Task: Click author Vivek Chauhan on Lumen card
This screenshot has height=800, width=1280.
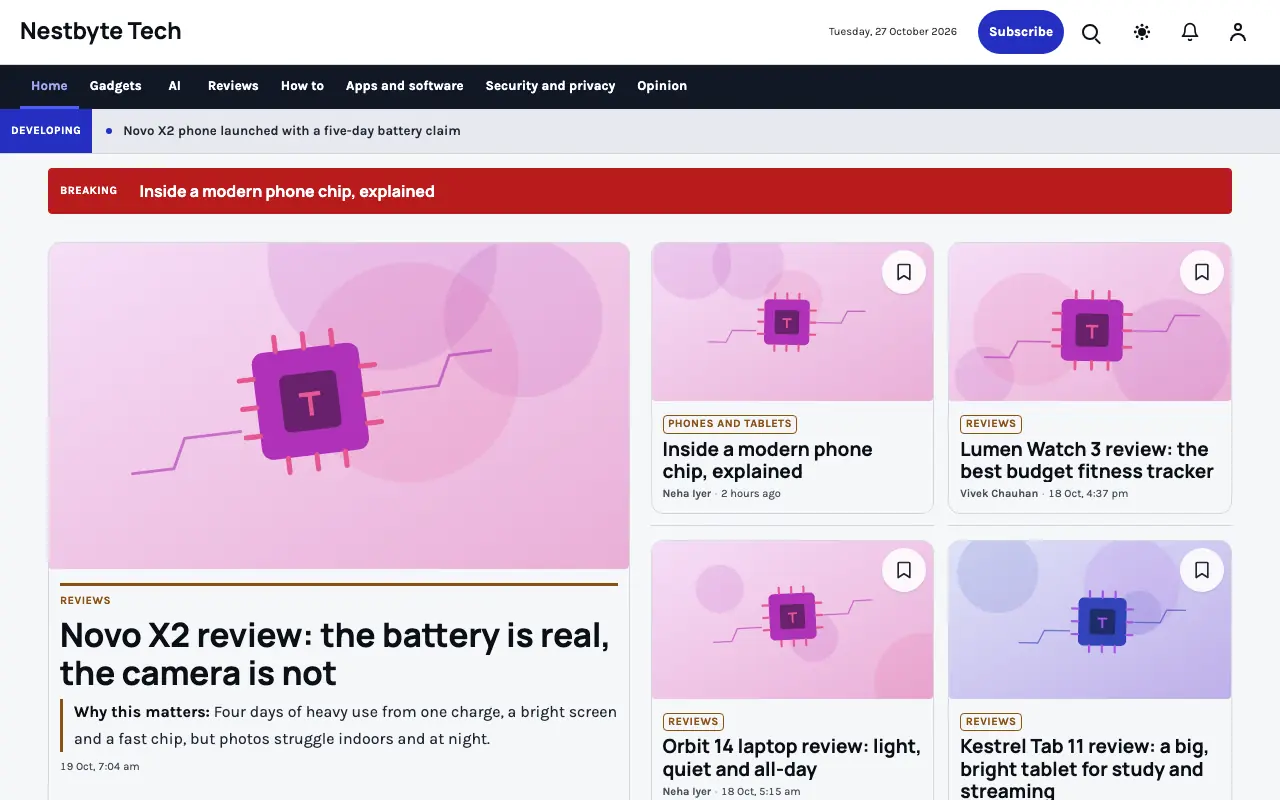Action: 999,494
